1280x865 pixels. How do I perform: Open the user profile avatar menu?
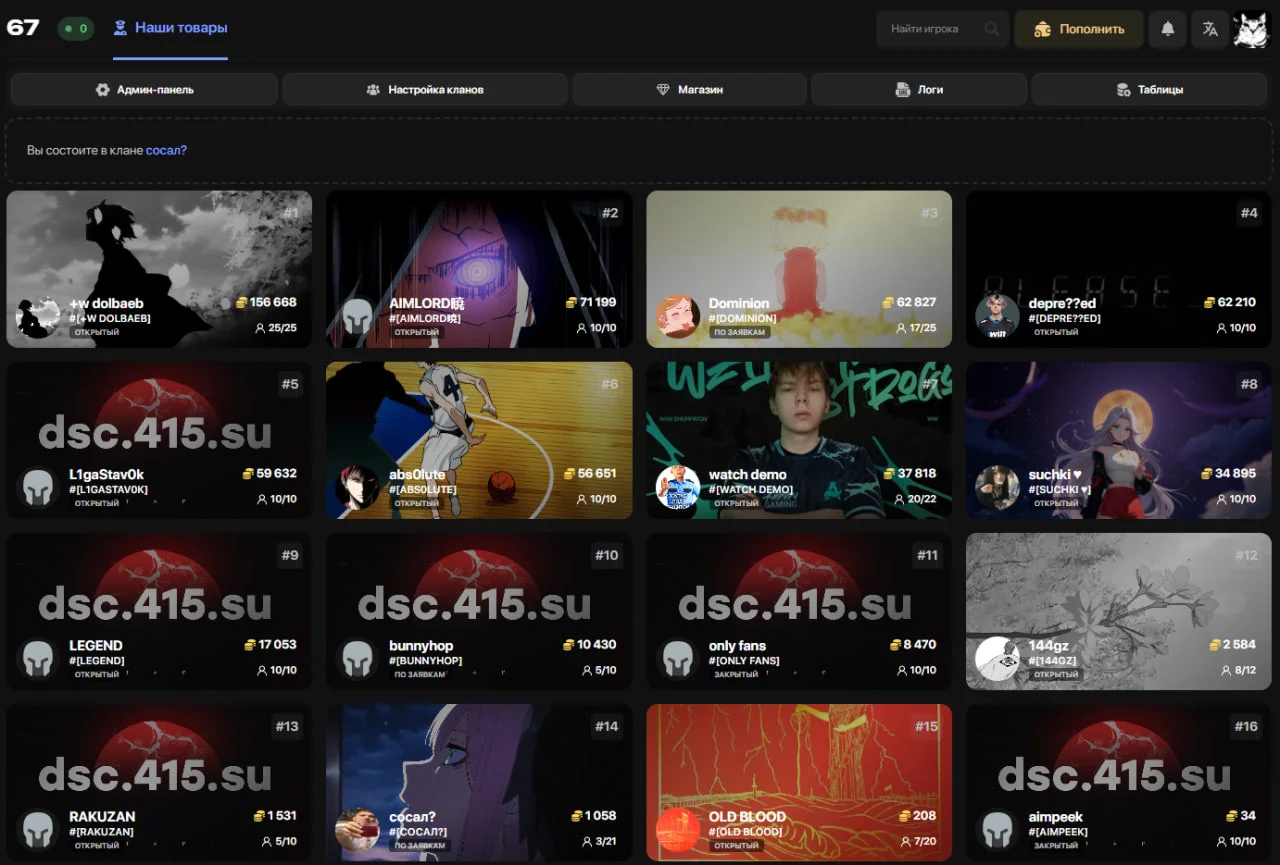[1250, 29]
